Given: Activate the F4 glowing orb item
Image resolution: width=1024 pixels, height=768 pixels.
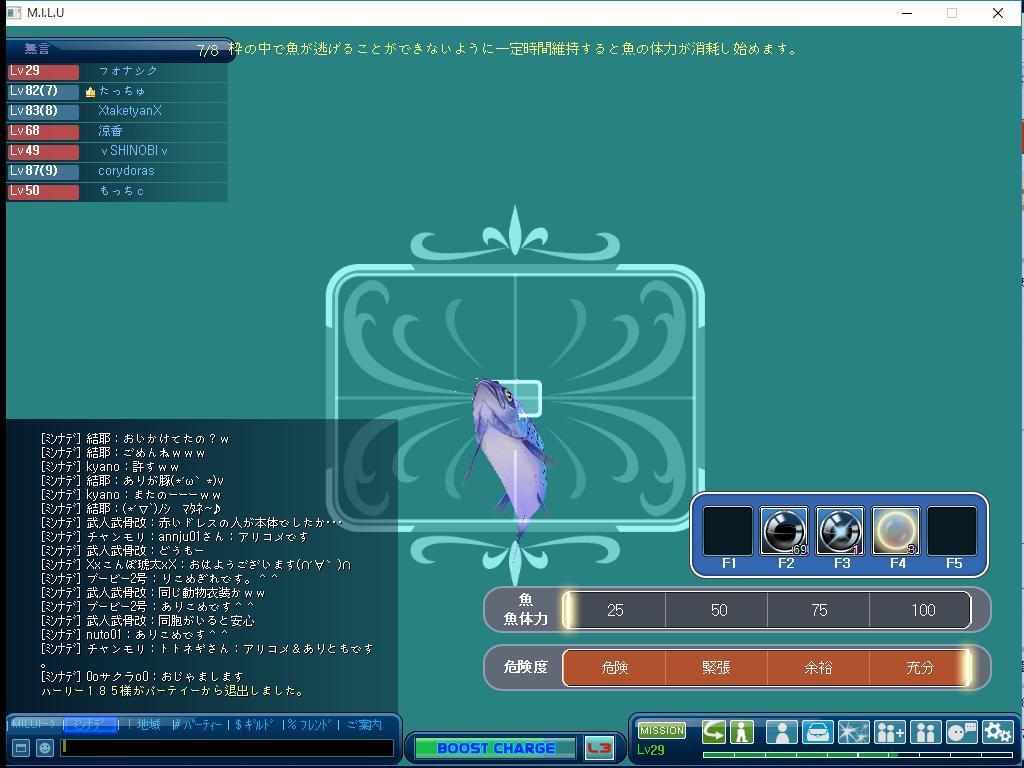Looking at the screenshot, I should (x=897, y=531).
